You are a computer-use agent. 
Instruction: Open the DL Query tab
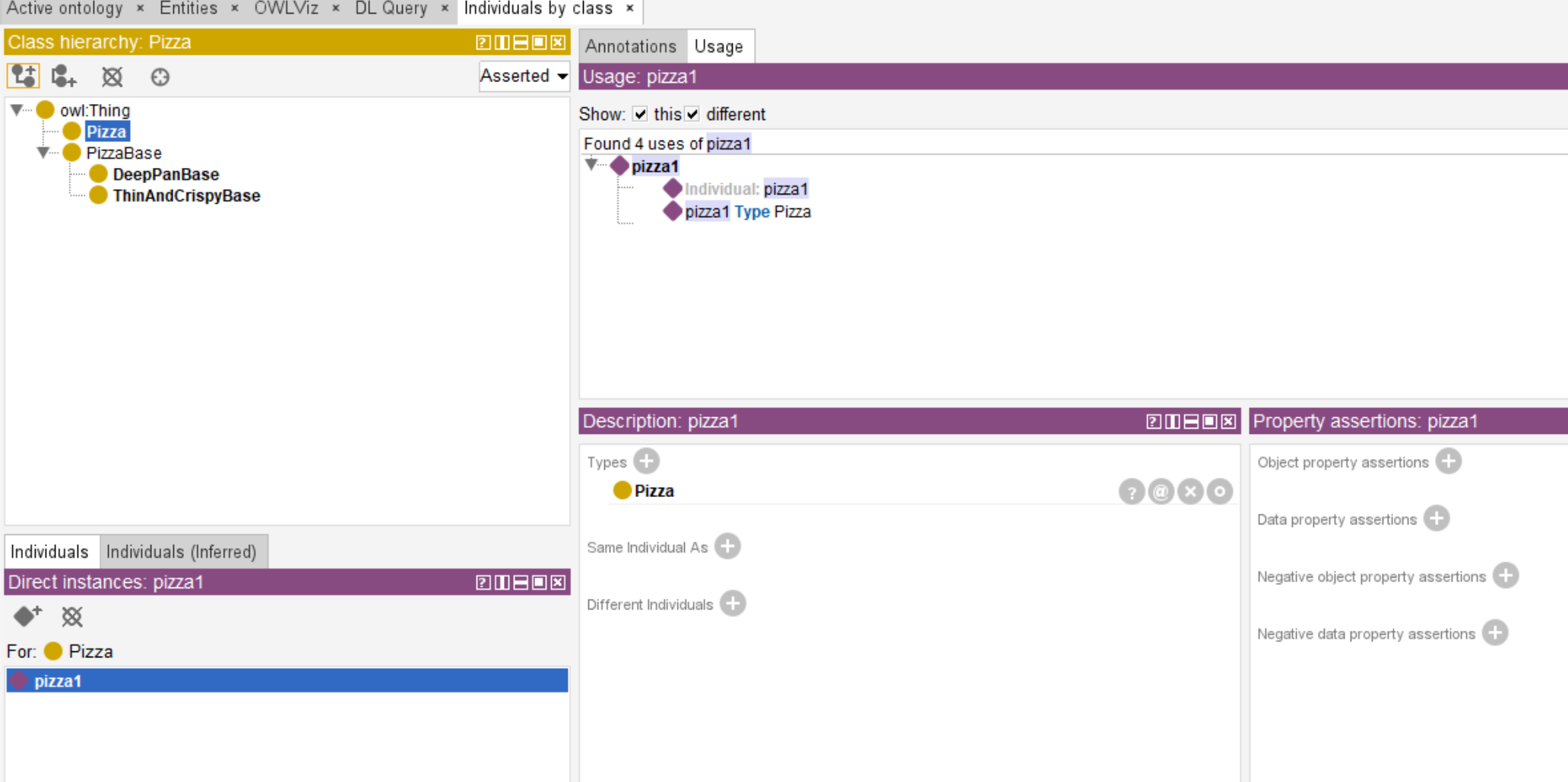[391, 8]
